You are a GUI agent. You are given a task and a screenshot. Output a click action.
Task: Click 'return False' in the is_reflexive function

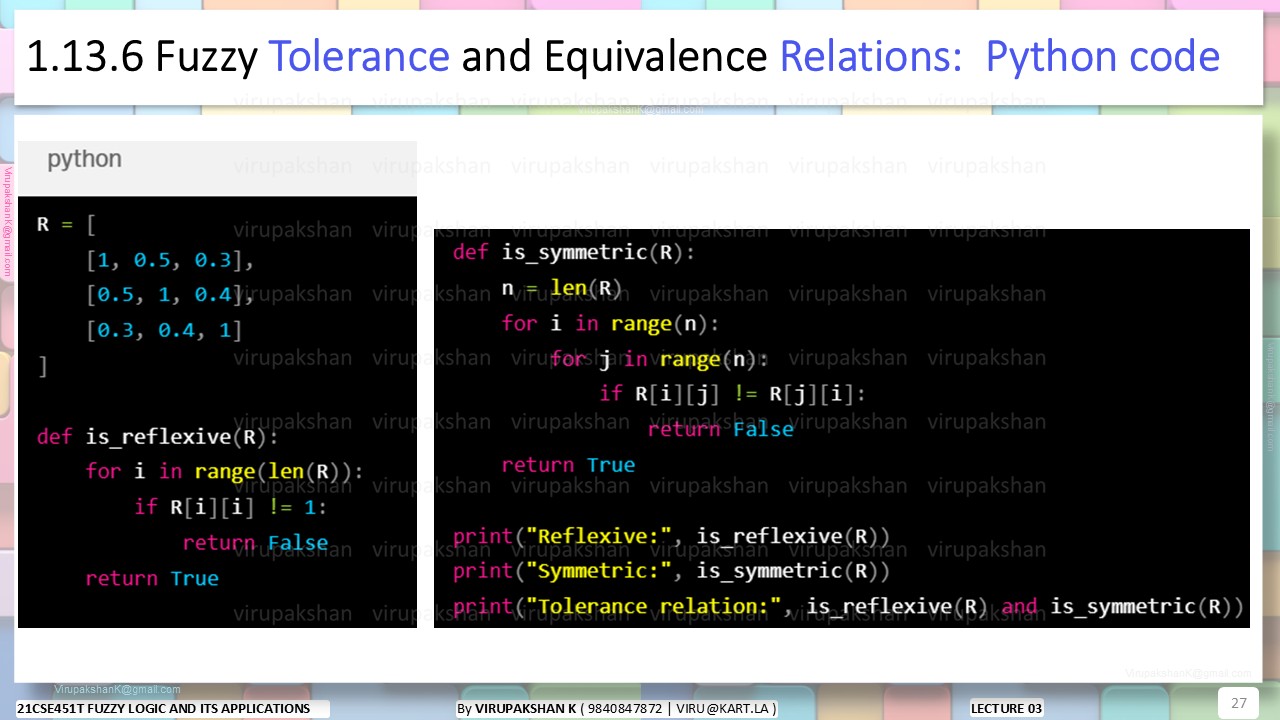(x=255, y=543)
